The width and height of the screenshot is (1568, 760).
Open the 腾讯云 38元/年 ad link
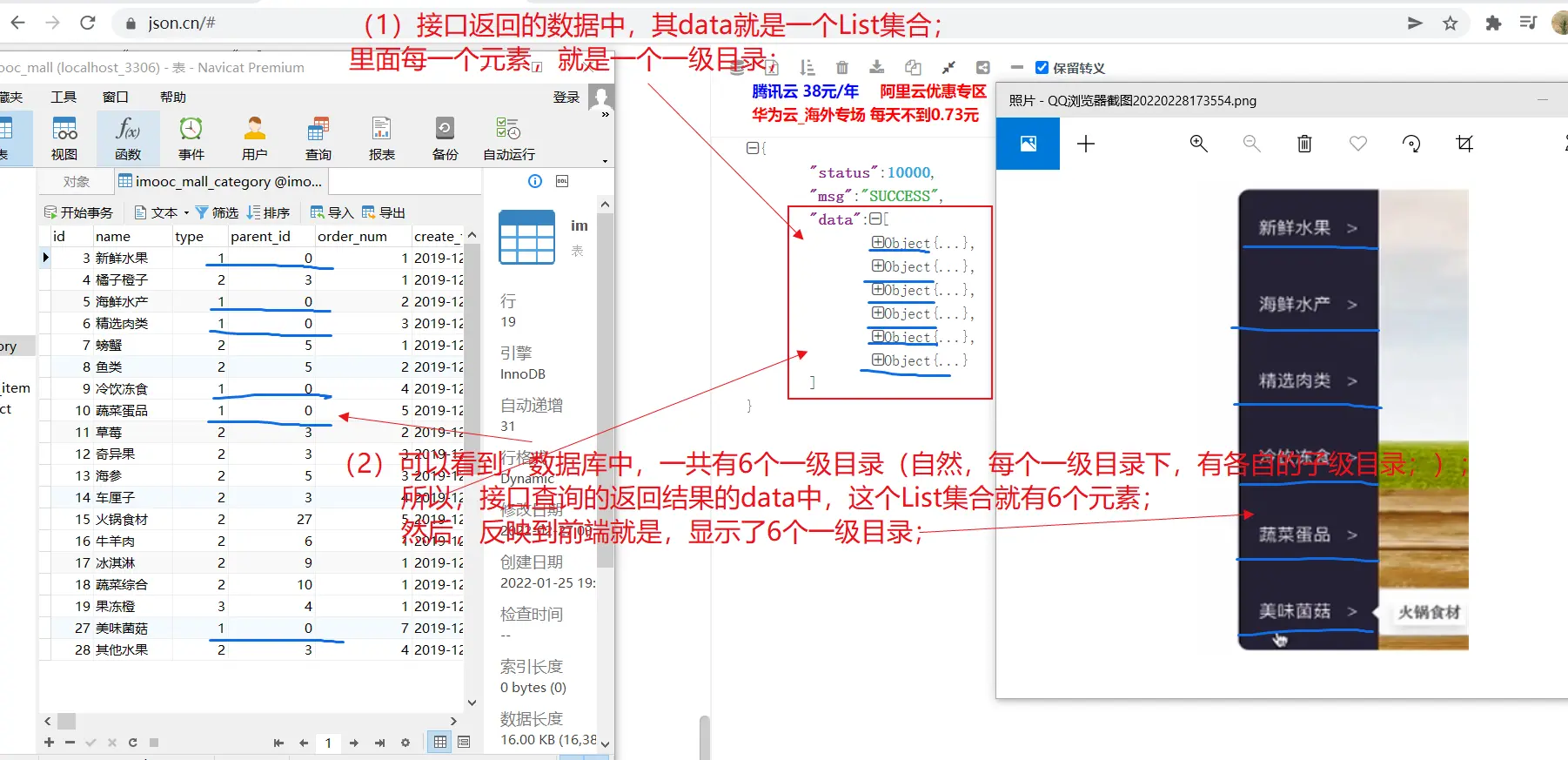(805, 91)
